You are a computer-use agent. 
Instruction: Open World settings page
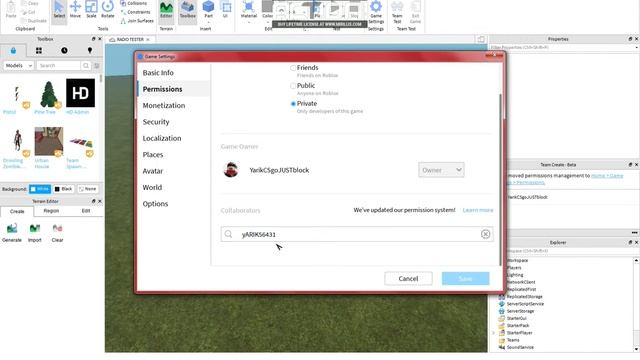coord(152,187)
